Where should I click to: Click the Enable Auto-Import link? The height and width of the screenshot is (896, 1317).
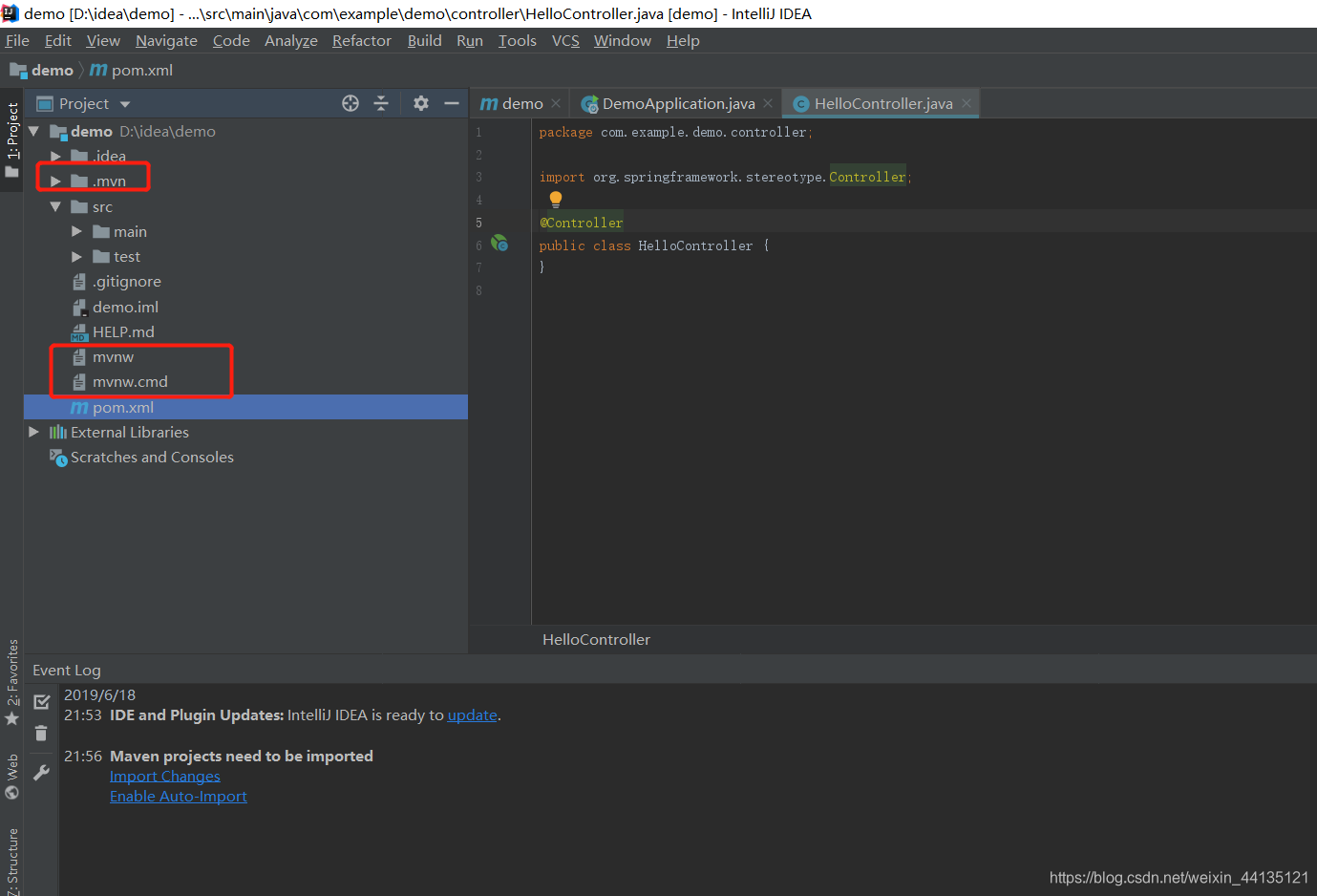coord(178,796)
